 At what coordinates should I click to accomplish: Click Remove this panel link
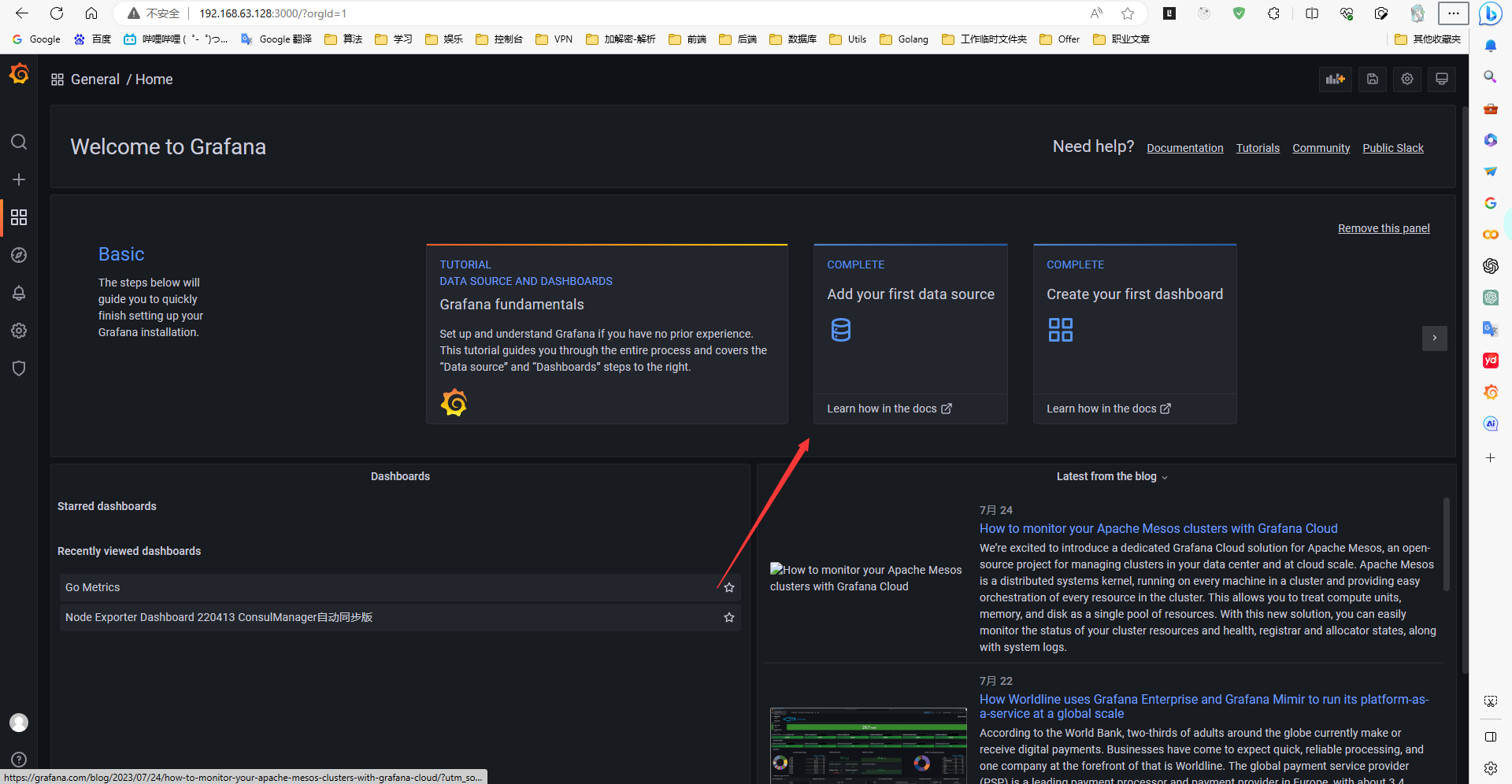[x=1384, y=228]
